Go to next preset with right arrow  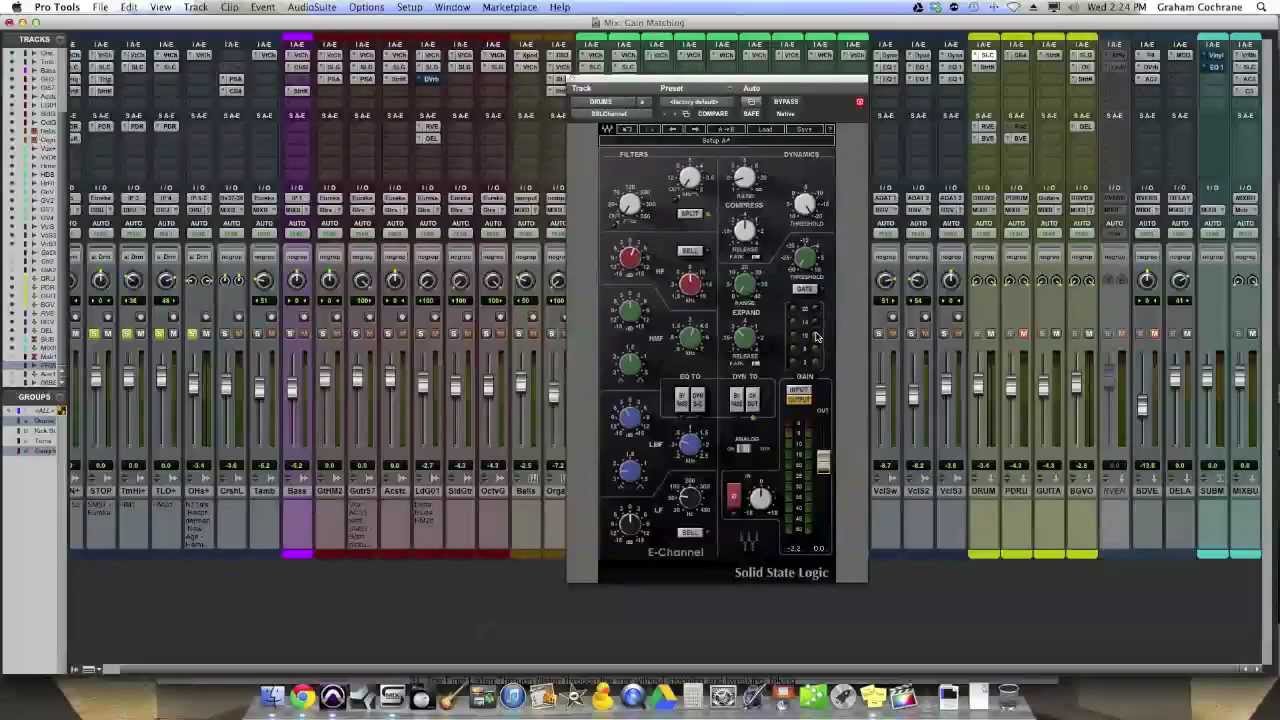695,129
